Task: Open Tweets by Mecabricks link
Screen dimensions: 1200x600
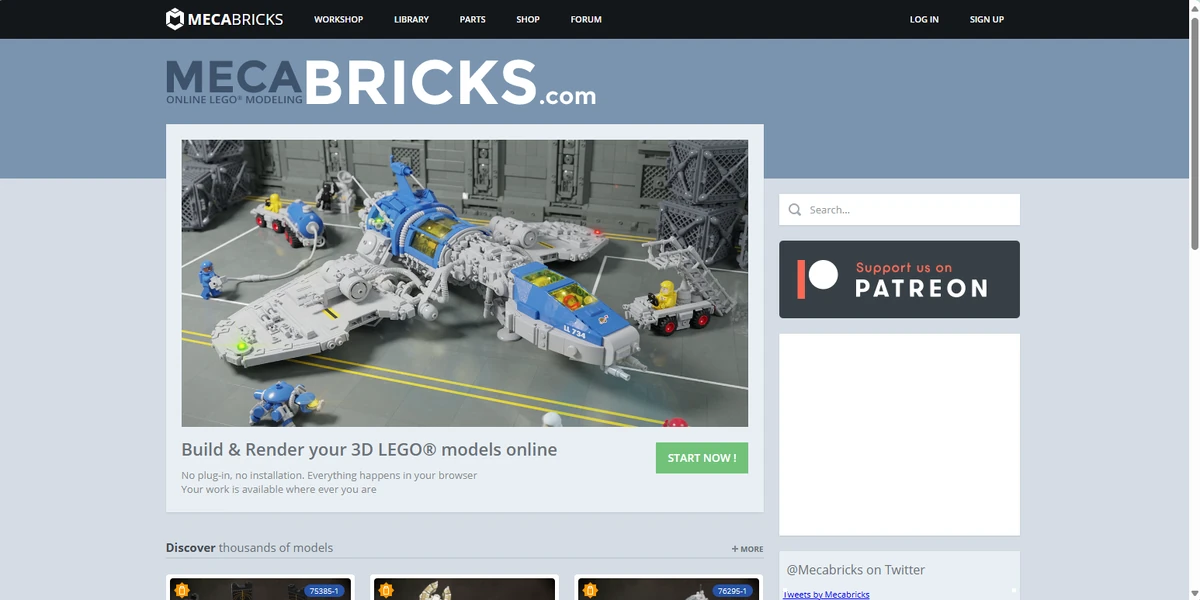Action: tap(826, 594)
